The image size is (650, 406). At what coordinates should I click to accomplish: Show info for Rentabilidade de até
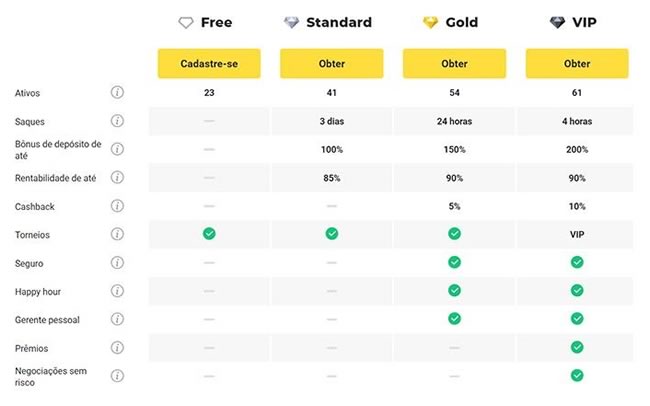[x=117, y=177]
